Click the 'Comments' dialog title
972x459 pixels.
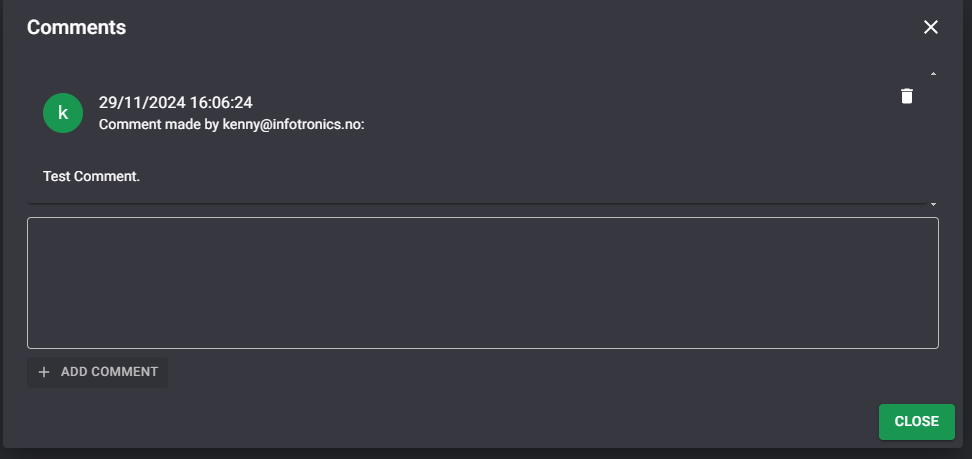pyautogui.click(x=76, y=27)
